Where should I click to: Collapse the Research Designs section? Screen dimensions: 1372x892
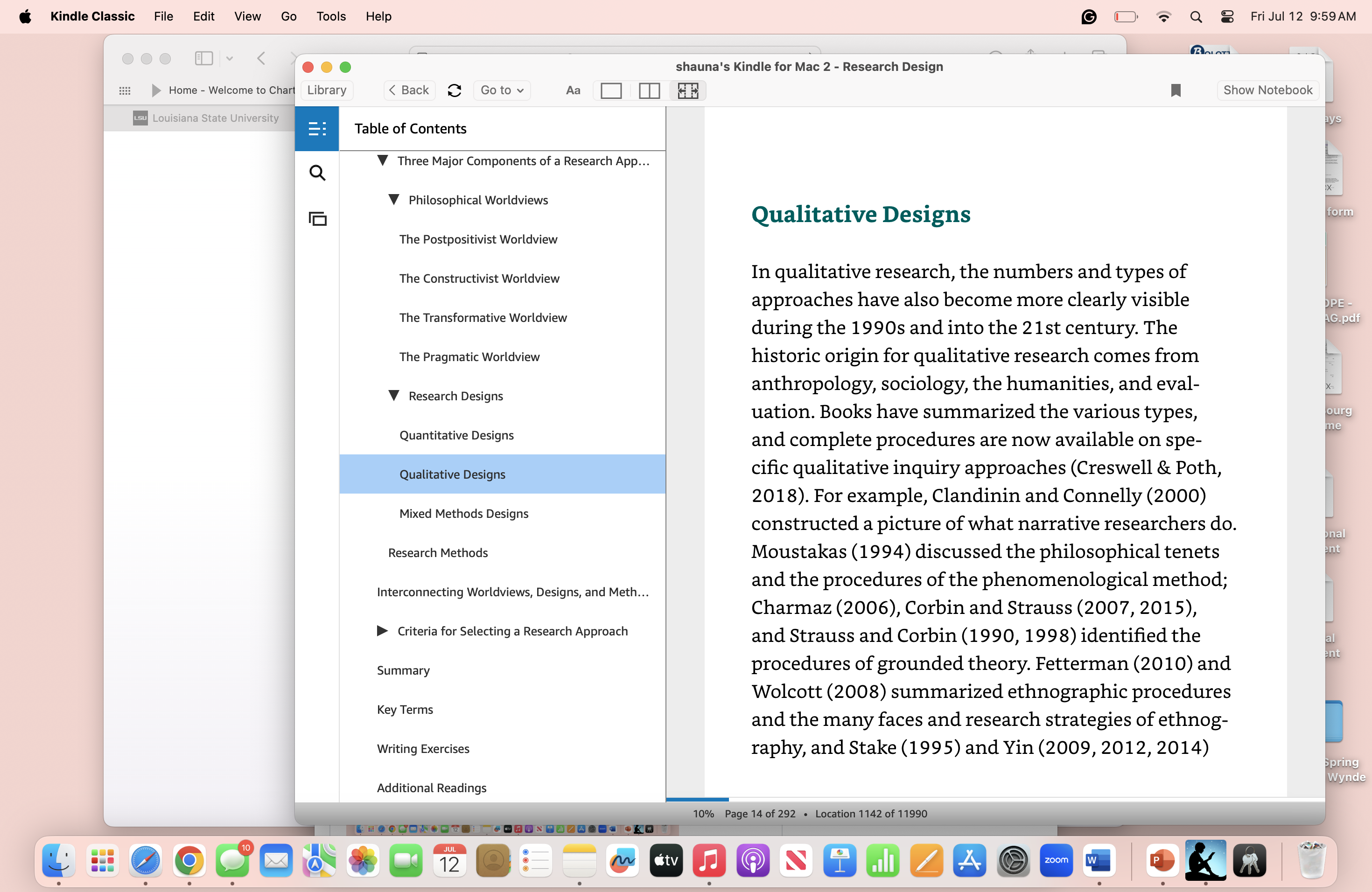(x=394, y=395)
